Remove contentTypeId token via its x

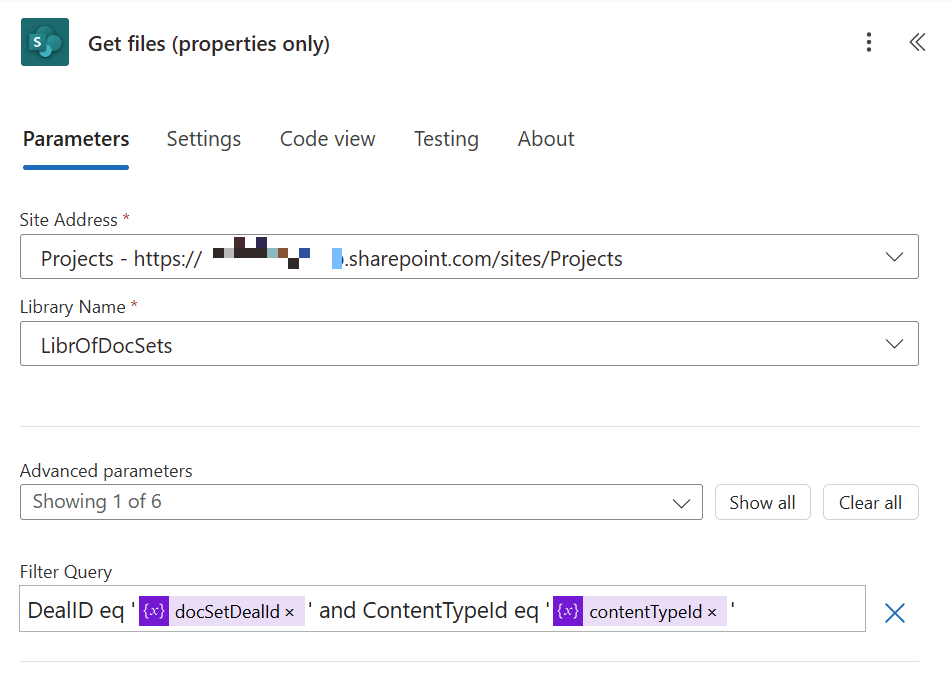[x=710, y=611]
